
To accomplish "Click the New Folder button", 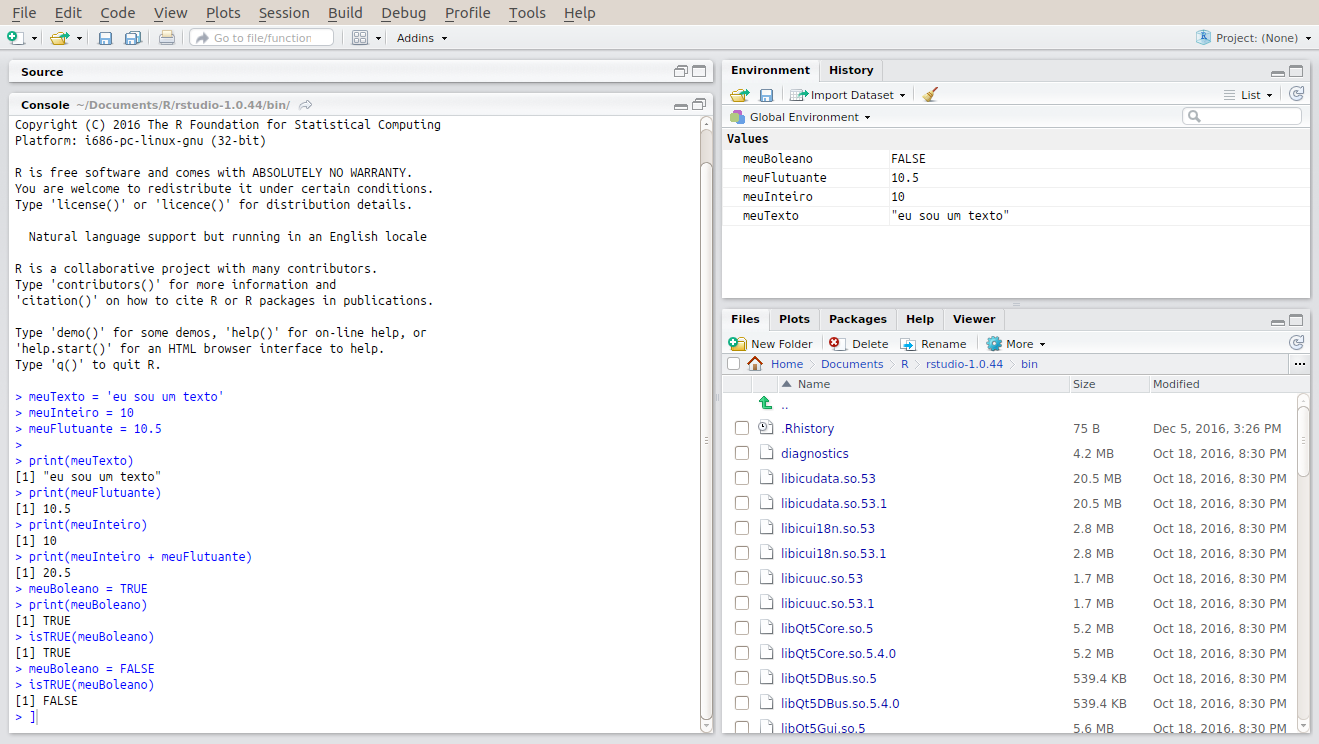I will coord(771,344).
